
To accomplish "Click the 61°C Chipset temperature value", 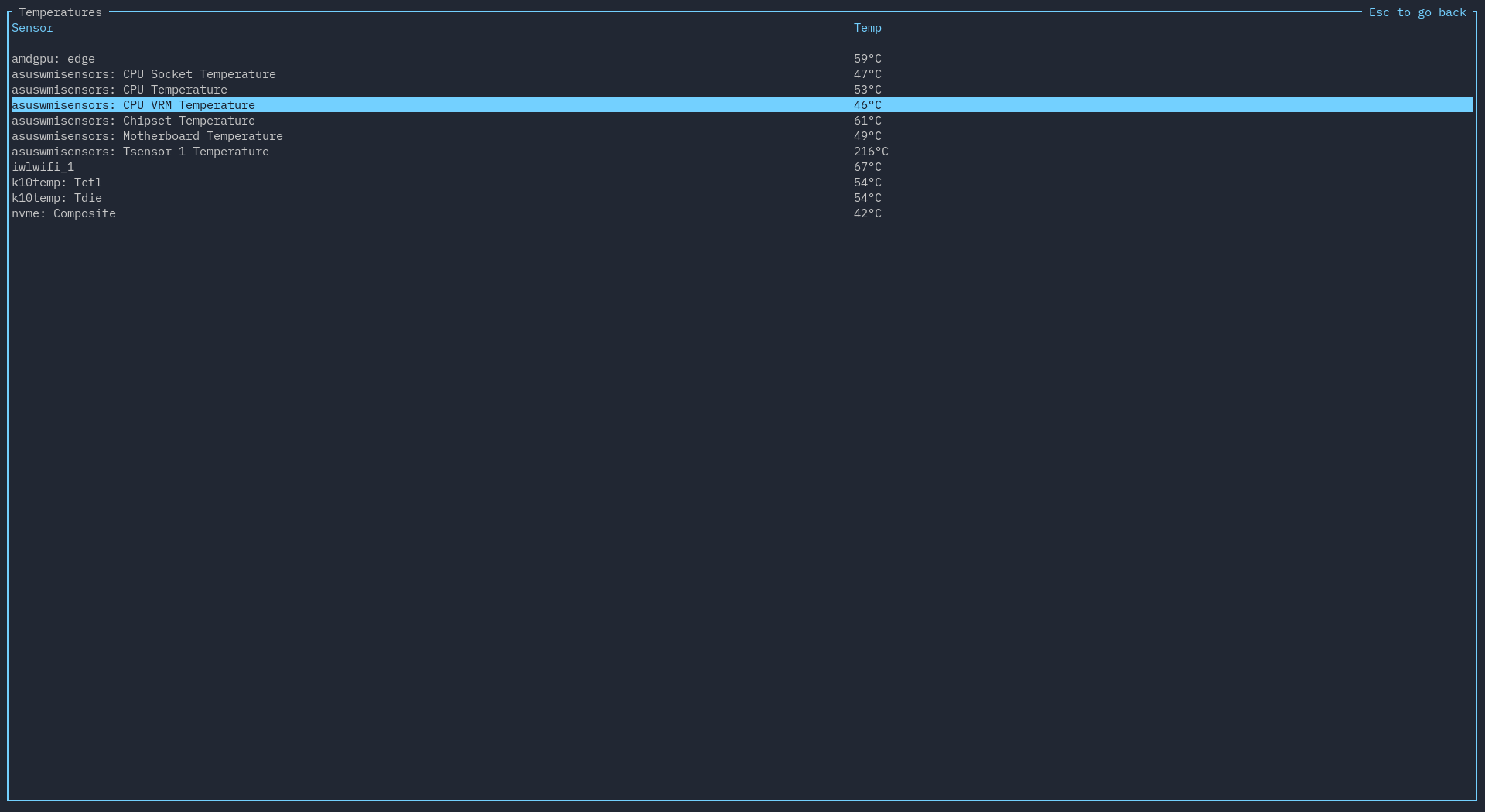I will point(867,121).
